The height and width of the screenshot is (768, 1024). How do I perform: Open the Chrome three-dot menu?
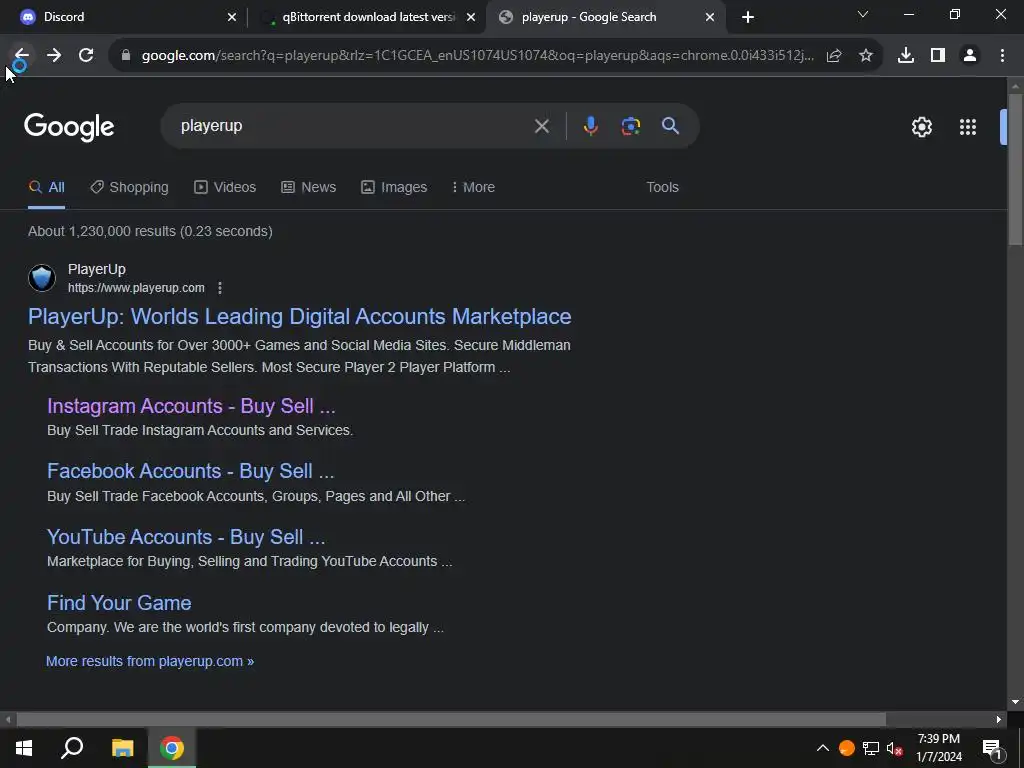pos(1002,56)
